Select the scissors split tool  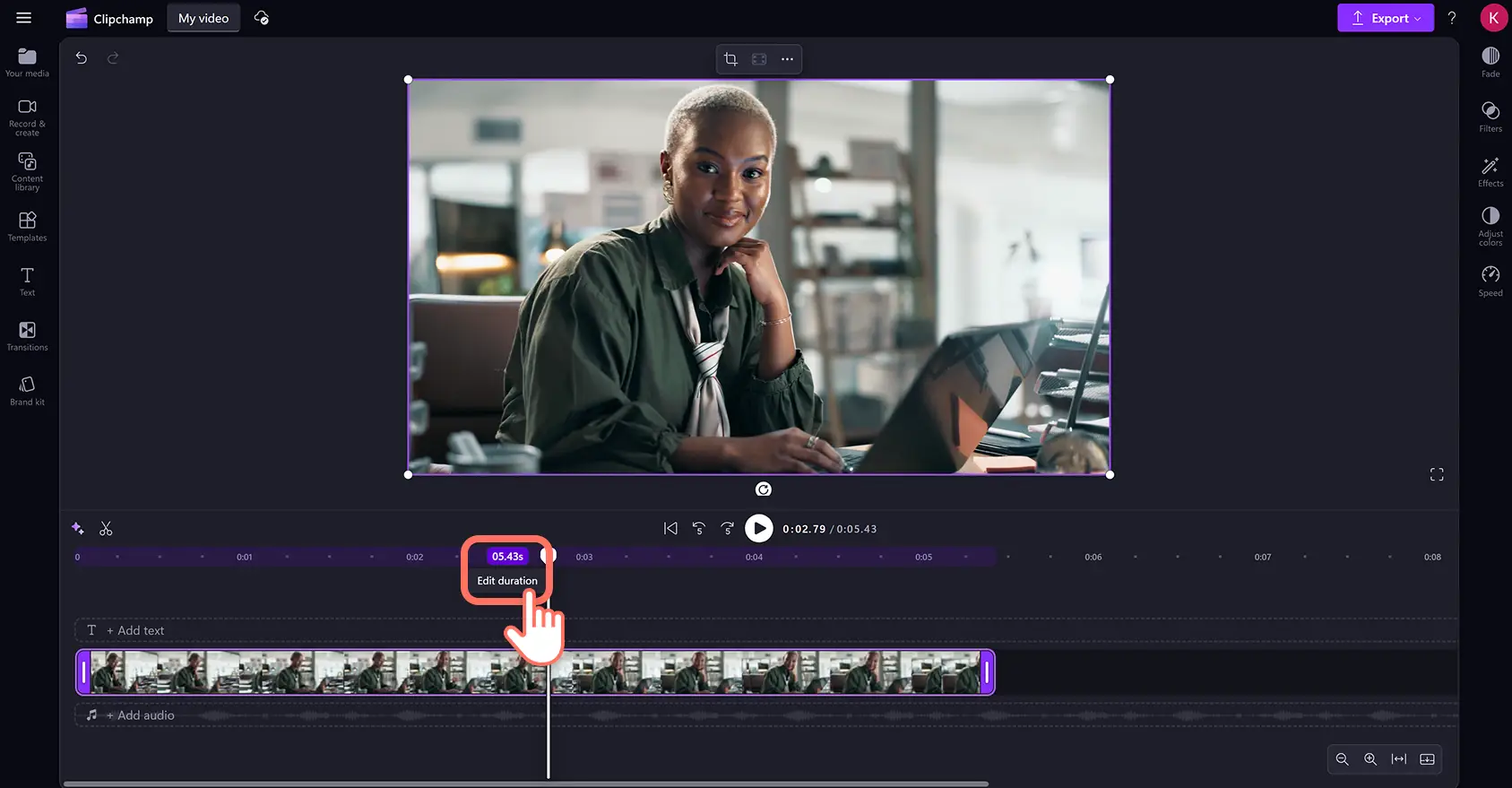tap(106, 529)
